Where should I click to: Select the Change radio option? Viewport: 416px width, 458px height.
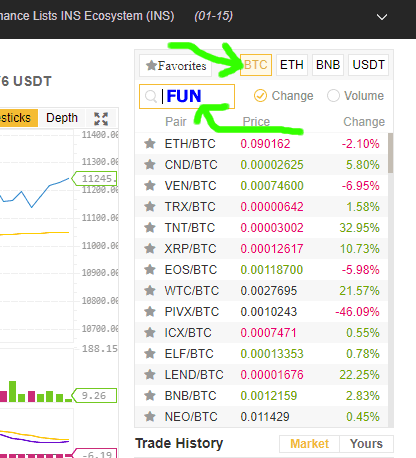coord(260,96)
